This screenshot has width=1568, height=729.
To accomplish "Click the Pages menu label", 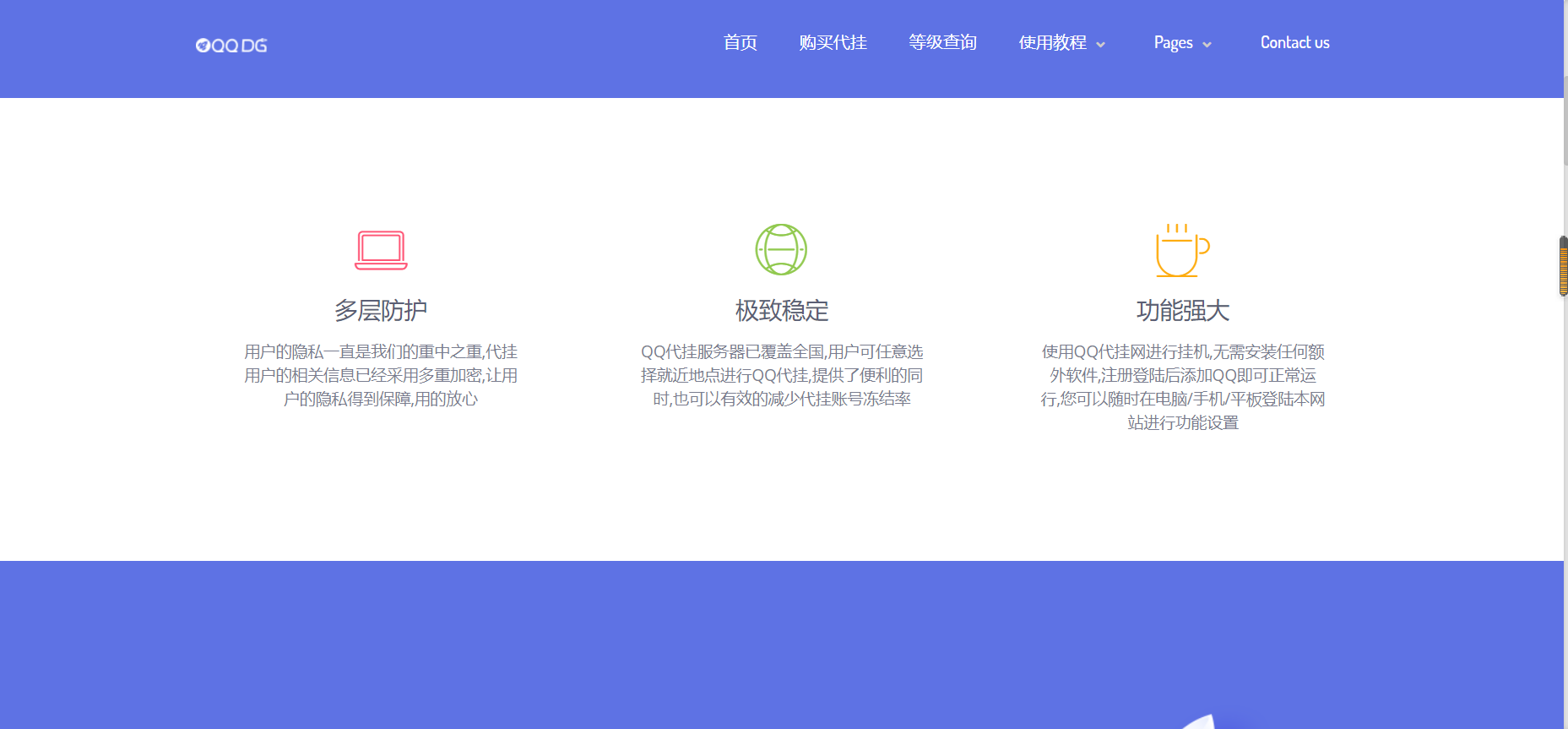I will coord(1173,43).
